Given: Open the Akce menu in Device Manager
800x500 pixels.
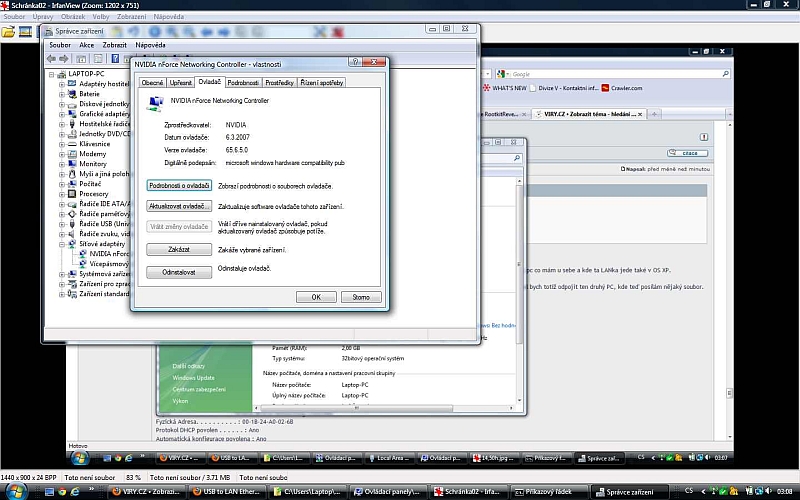Looking at the screenshot, I should [86, 45].
